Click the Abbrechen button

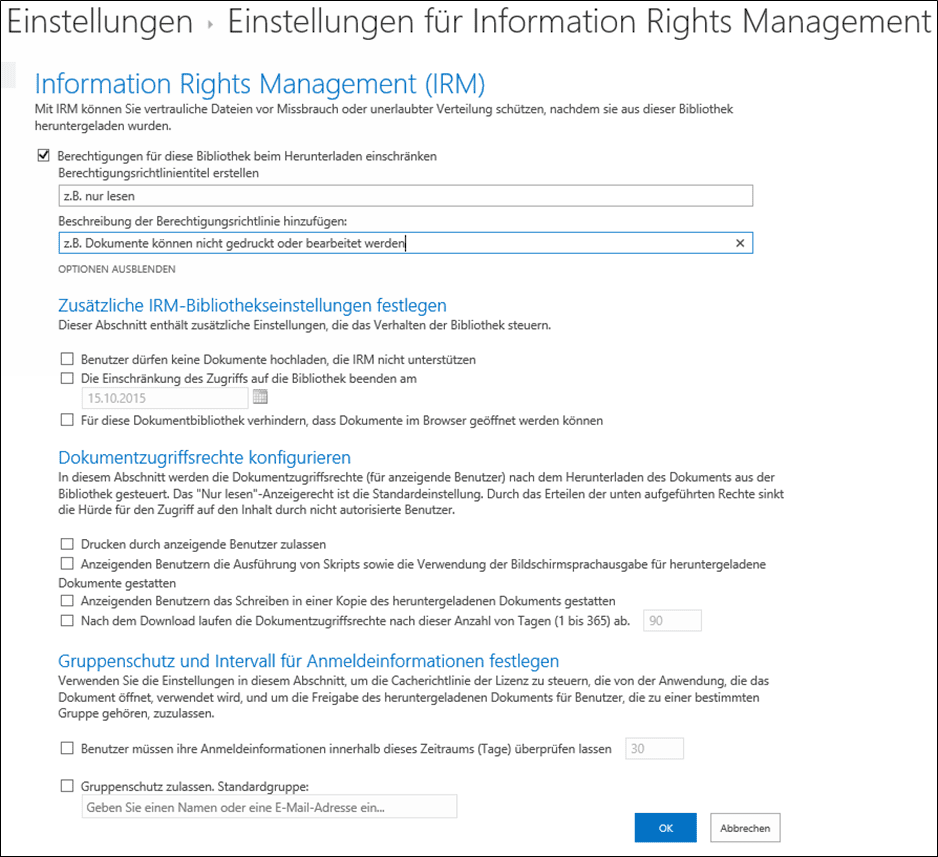tap(744, 827)
